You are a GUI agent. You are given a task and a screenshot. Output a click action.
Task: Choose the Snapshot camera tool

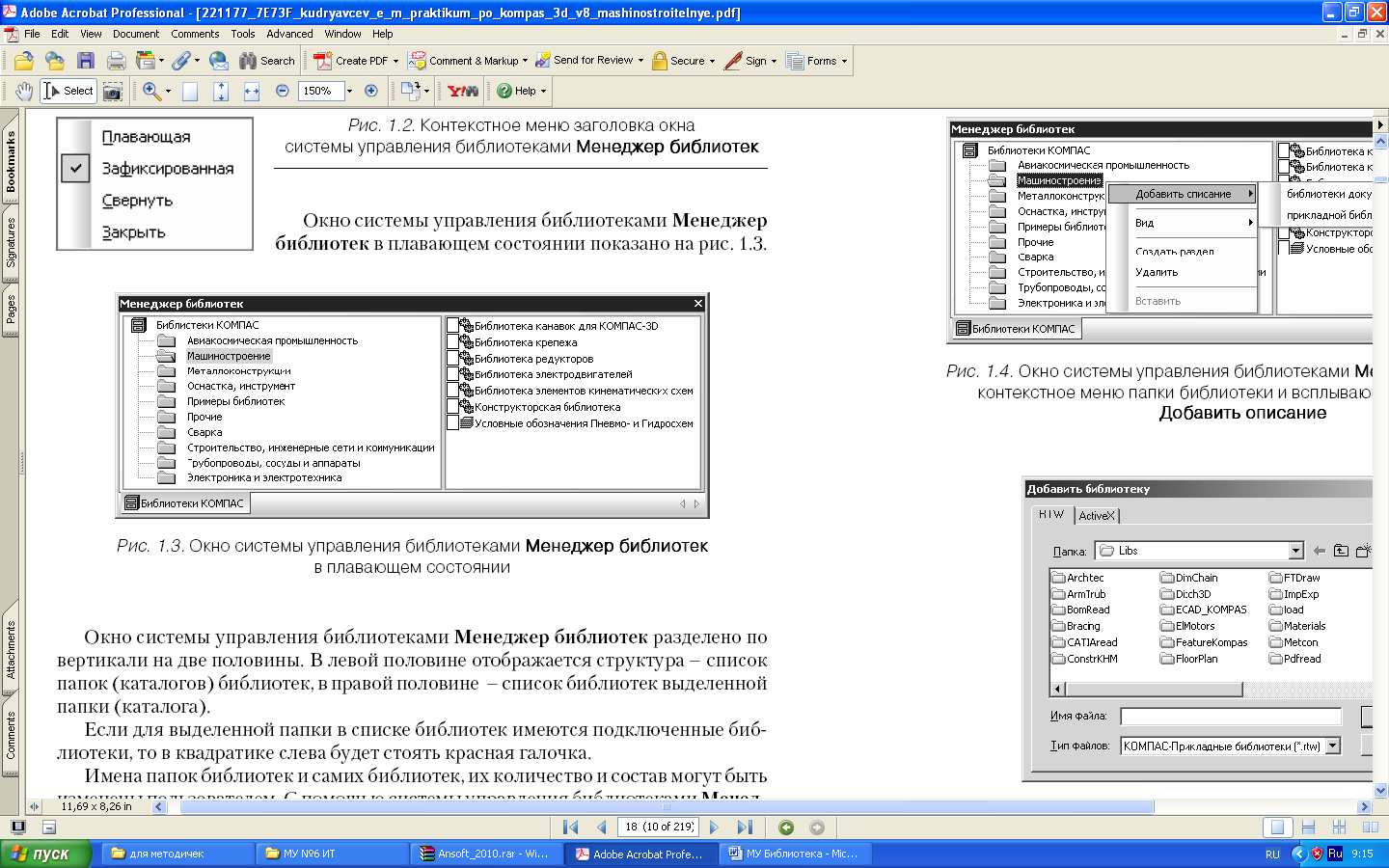[x=113, y=91]
